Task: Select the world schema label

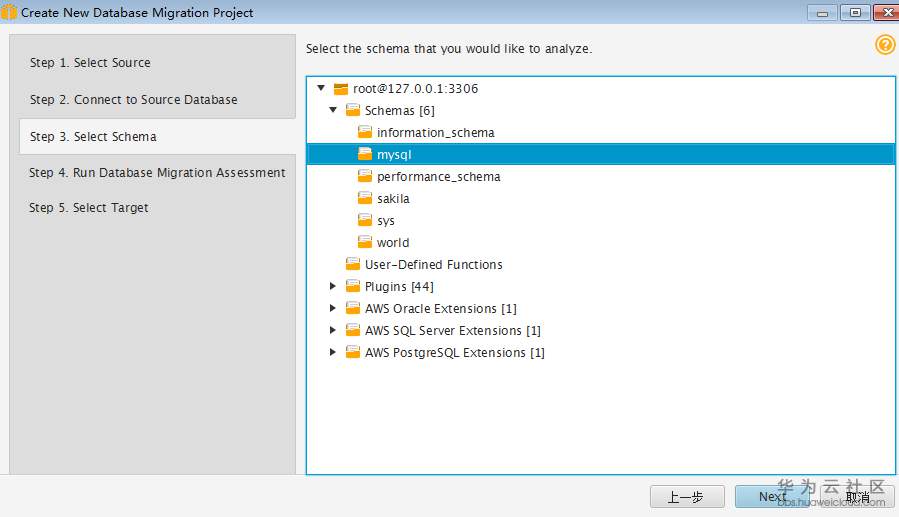Action: click(x=393, y=242)
